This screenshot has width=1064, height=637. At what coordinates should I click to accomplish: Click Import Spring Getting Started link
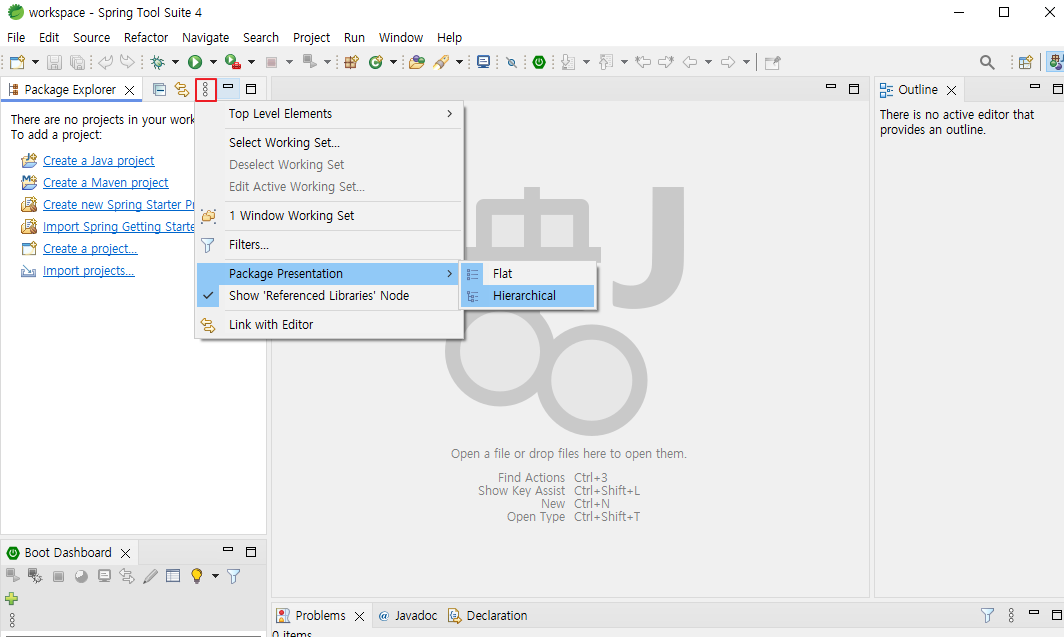[119, 227]
